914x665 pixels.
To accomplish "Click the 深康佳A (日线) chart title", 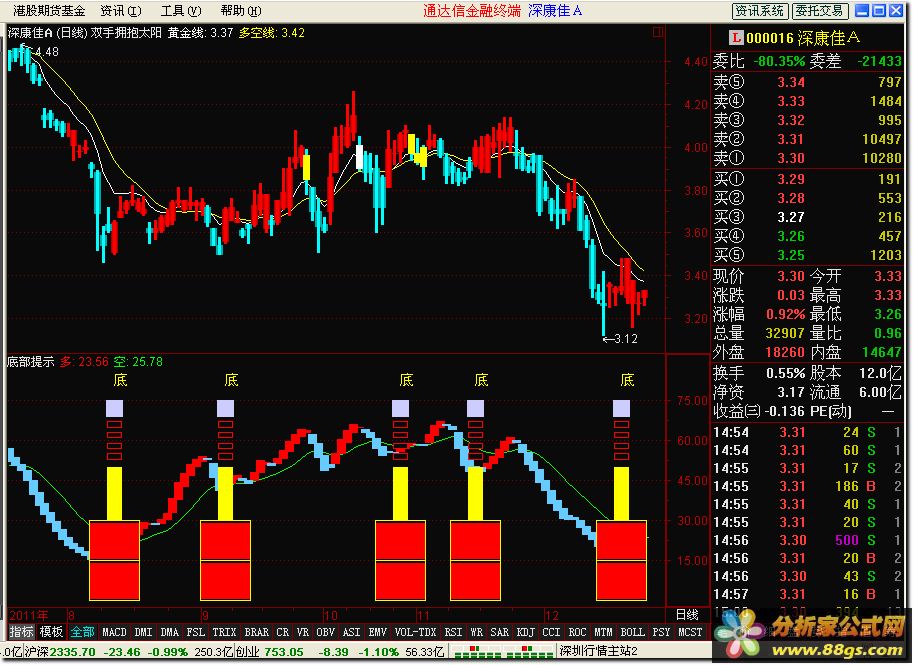I will (x=47, y=33).
